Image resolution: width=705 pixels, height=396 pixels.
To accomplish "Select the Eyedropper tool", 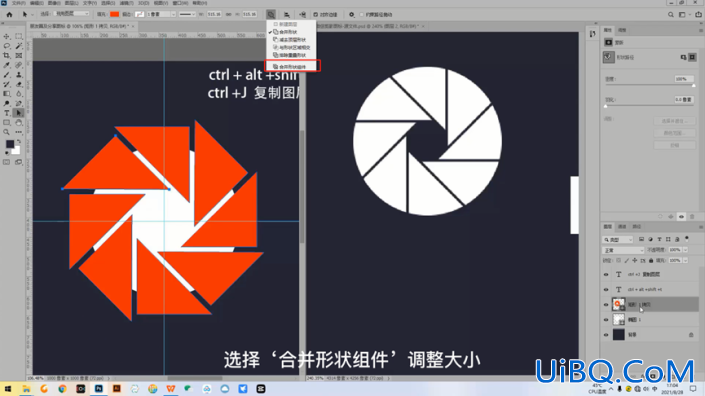I will click(x=6, y=65).
